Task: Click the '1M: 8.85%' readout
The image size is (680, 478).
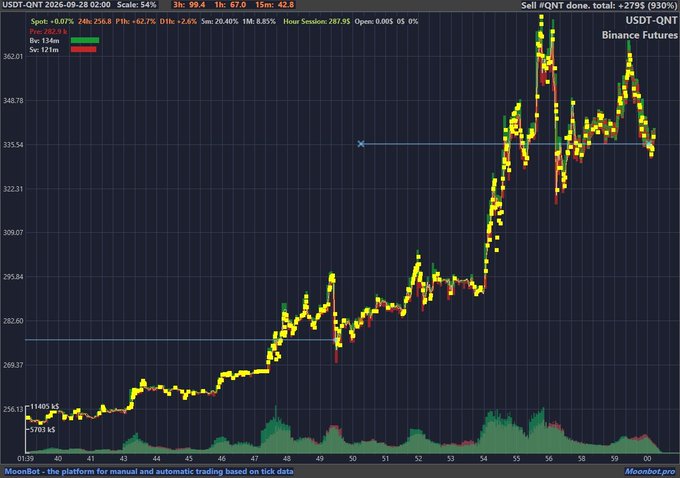Action: click(258, 21)
